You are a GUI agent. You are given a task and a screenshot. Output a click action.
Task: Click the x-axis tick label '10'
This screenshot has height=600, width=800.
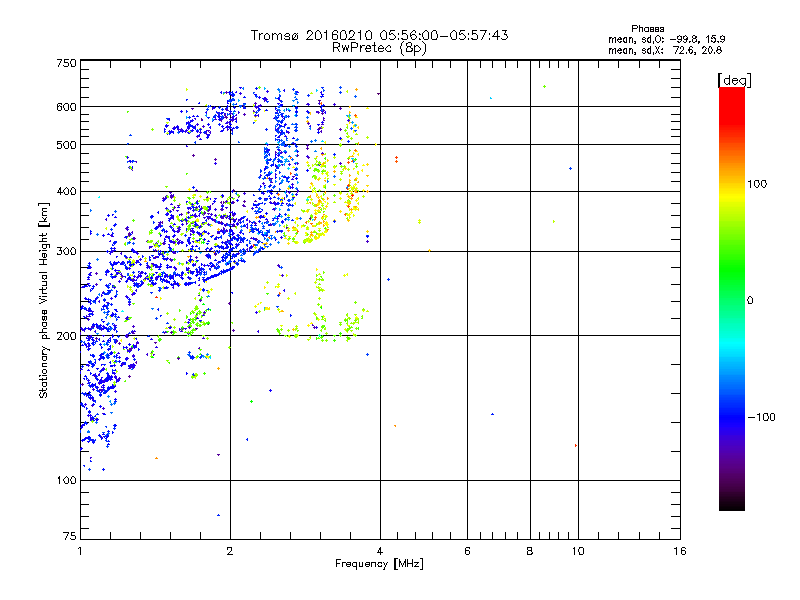pos(578,551)
